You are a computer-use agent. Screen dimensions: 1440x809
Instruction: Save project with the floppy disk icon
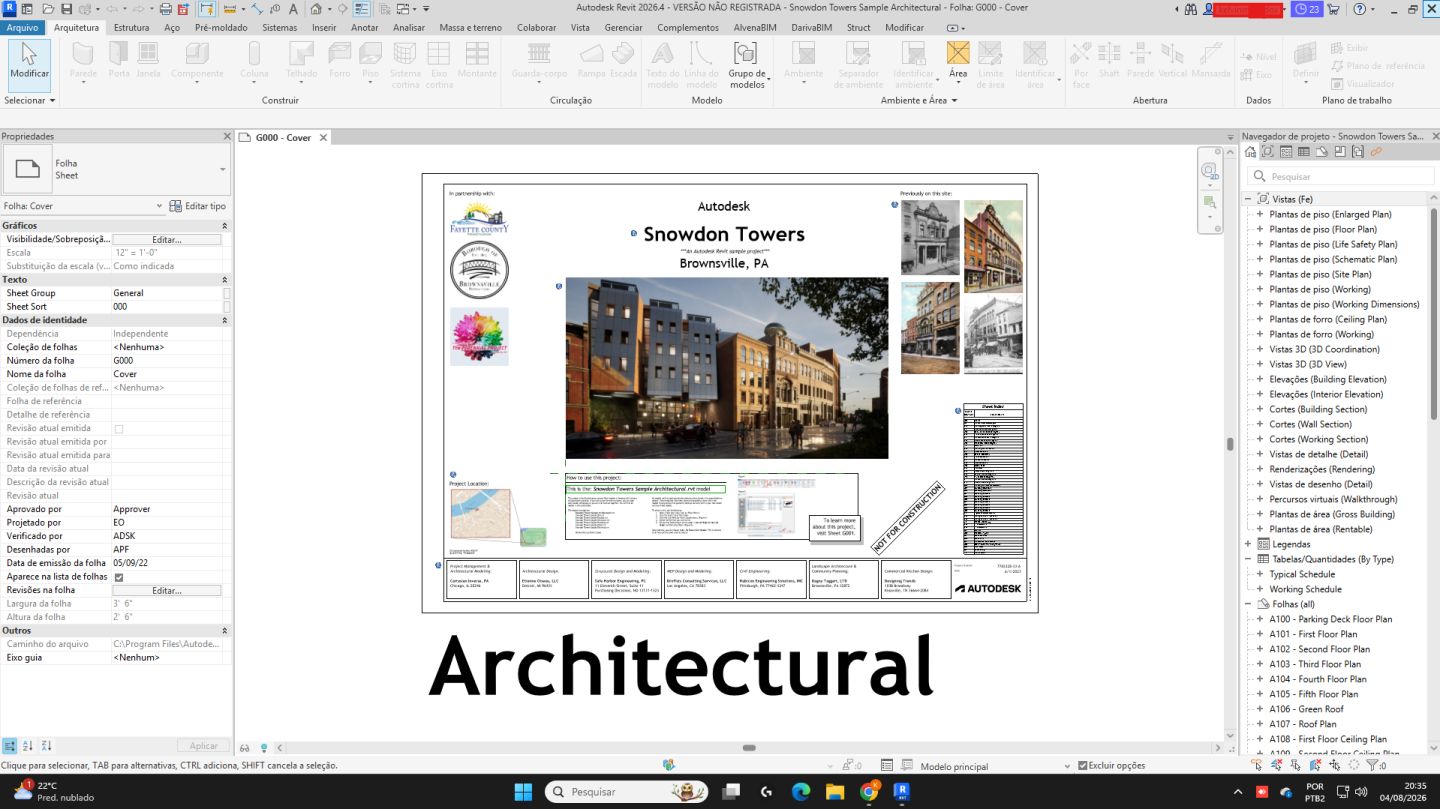click(x=66, y=9)
